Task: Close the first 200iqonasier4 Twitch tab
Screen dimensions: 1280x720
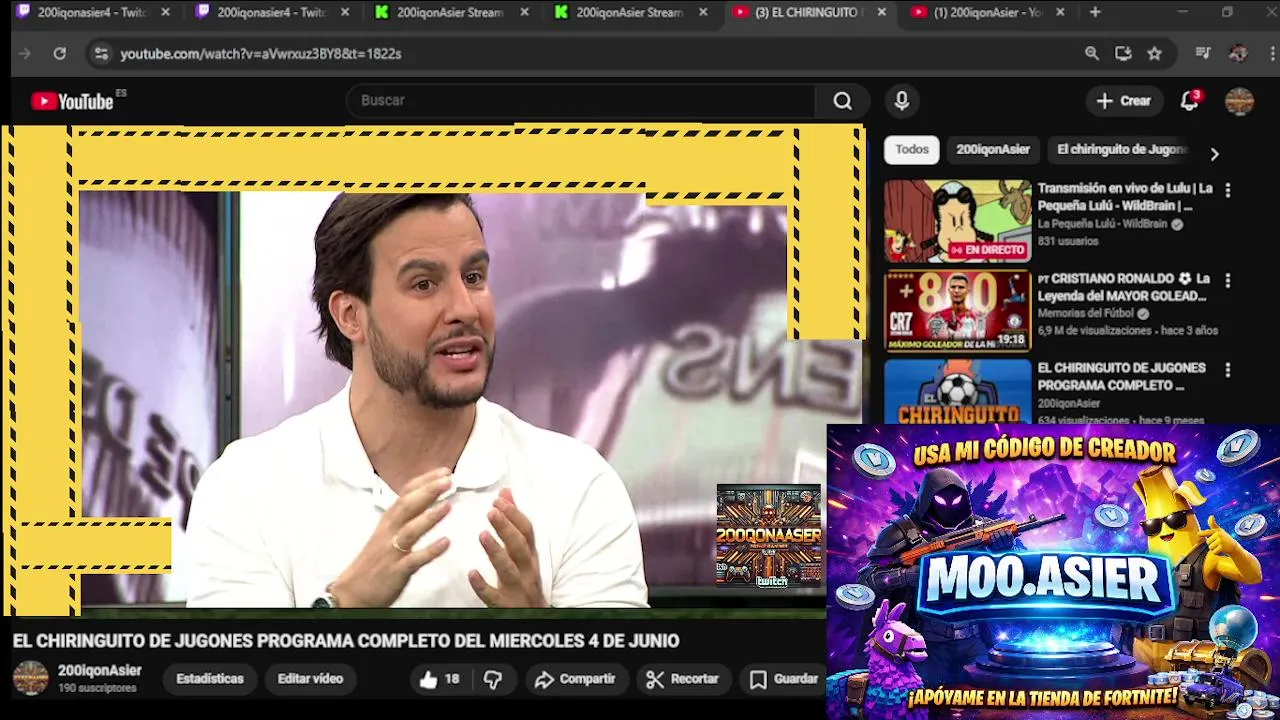Action: click(x=165, y=12)
